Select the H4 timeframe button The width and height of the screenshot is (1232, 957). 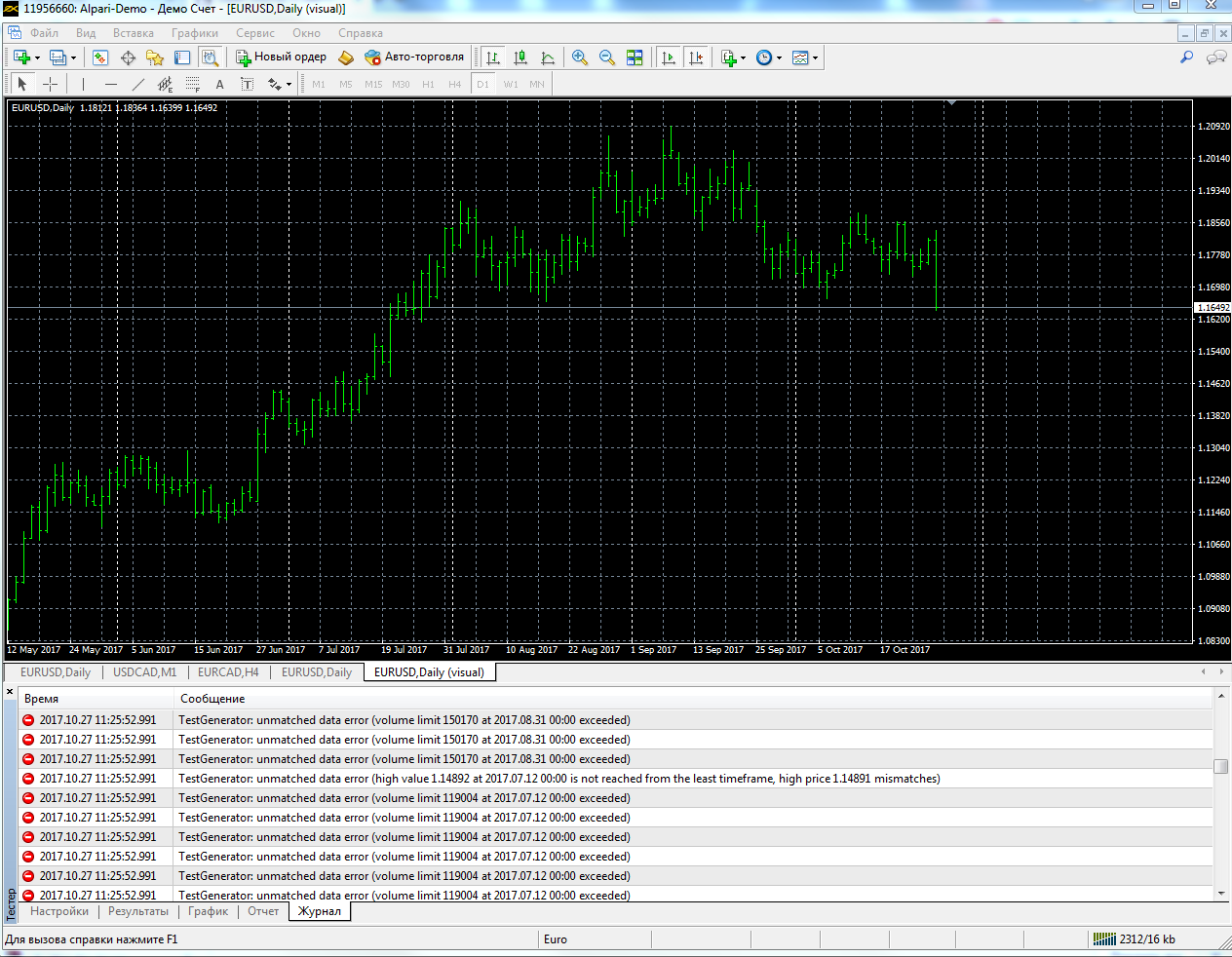[454, 84]
